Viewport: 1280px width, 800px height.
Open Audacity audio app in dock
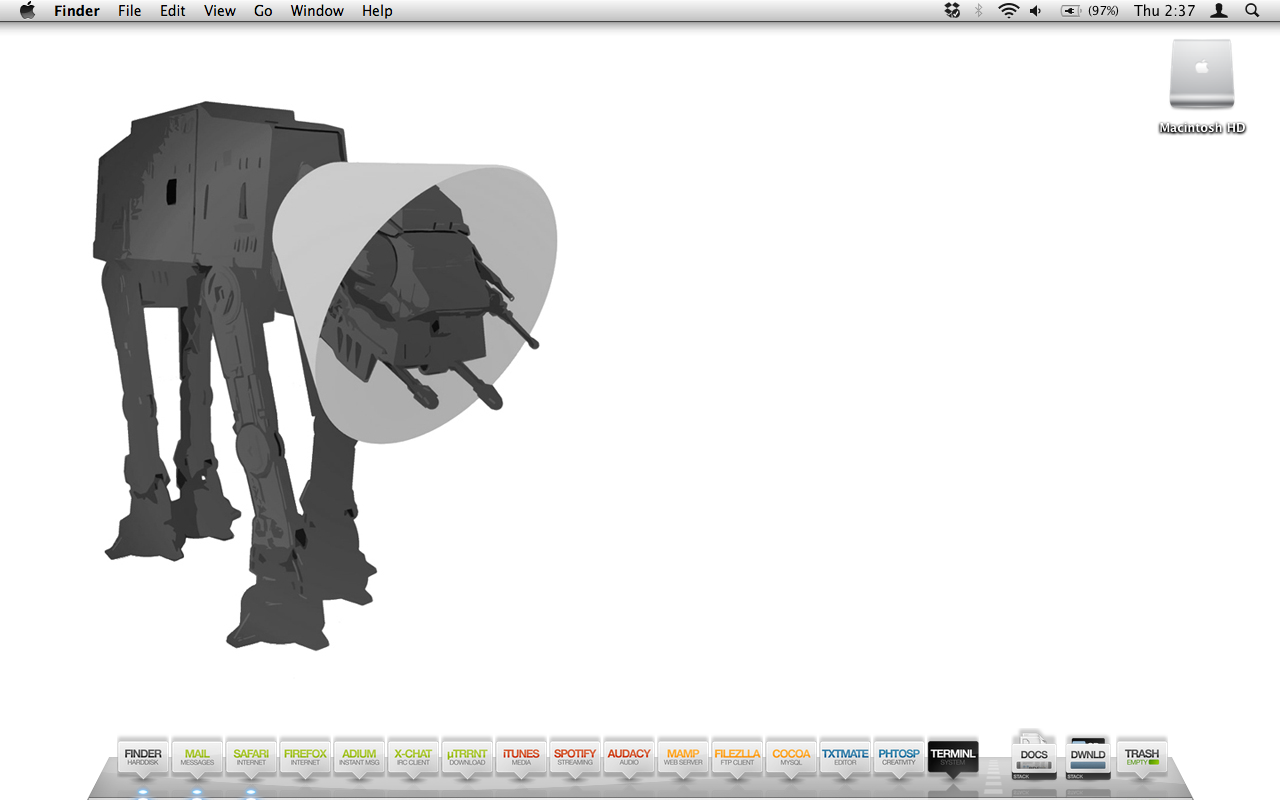coord(629,757)
